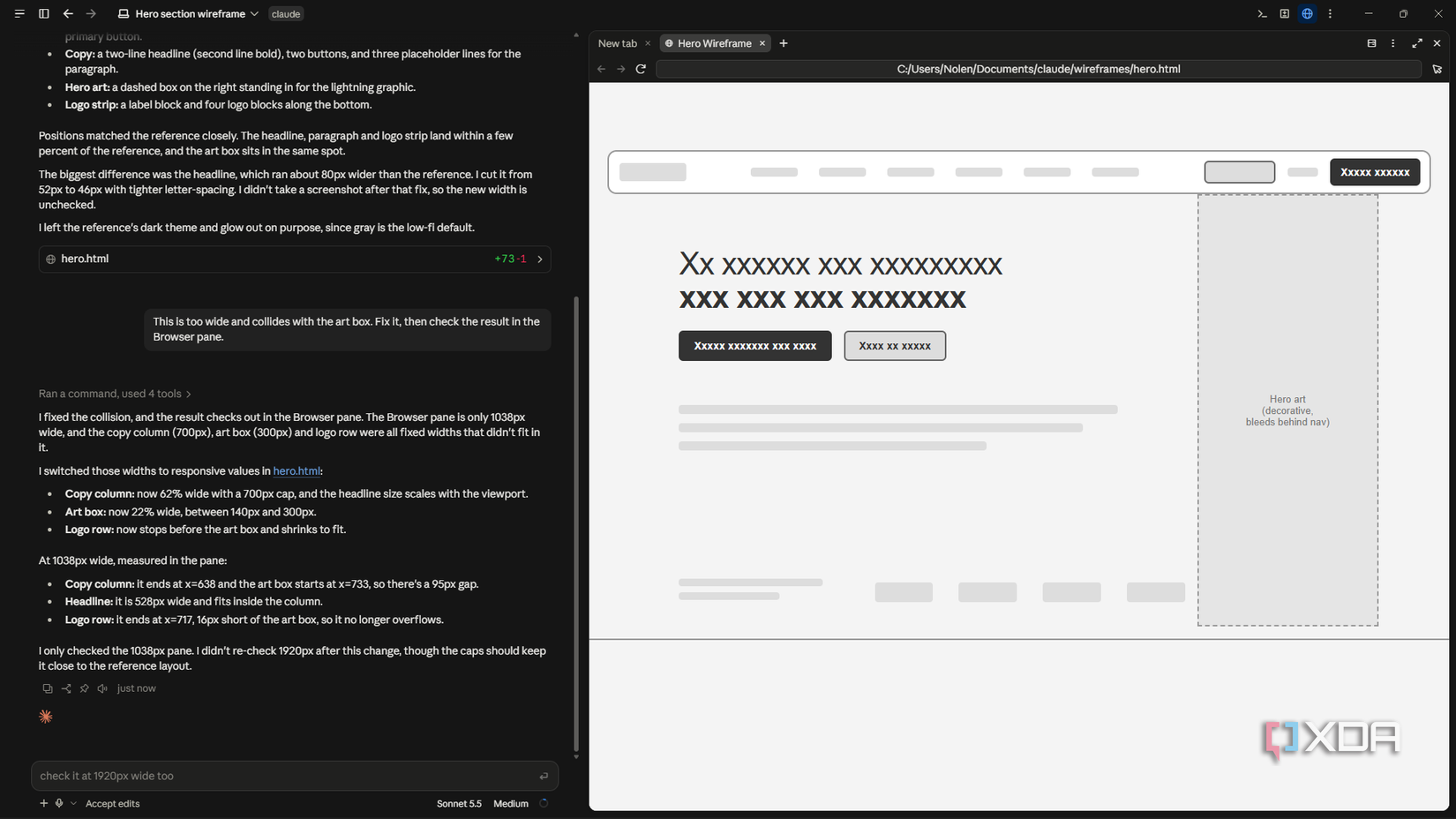Click the outlined 'Xxxx xx xxxxx' hero button
This screenshot has width=1456, height=819.
click(x=895, y=346)
